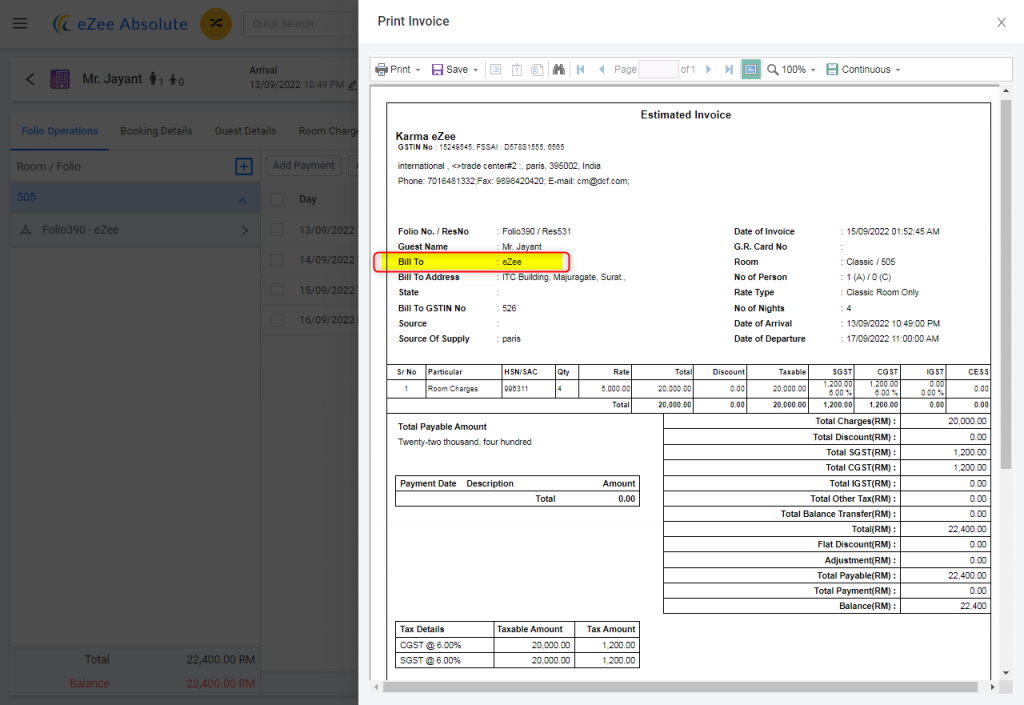1024x705 pixels.
Task: Expand Folio390 - eZee arrow
Action: click(244, 230)
